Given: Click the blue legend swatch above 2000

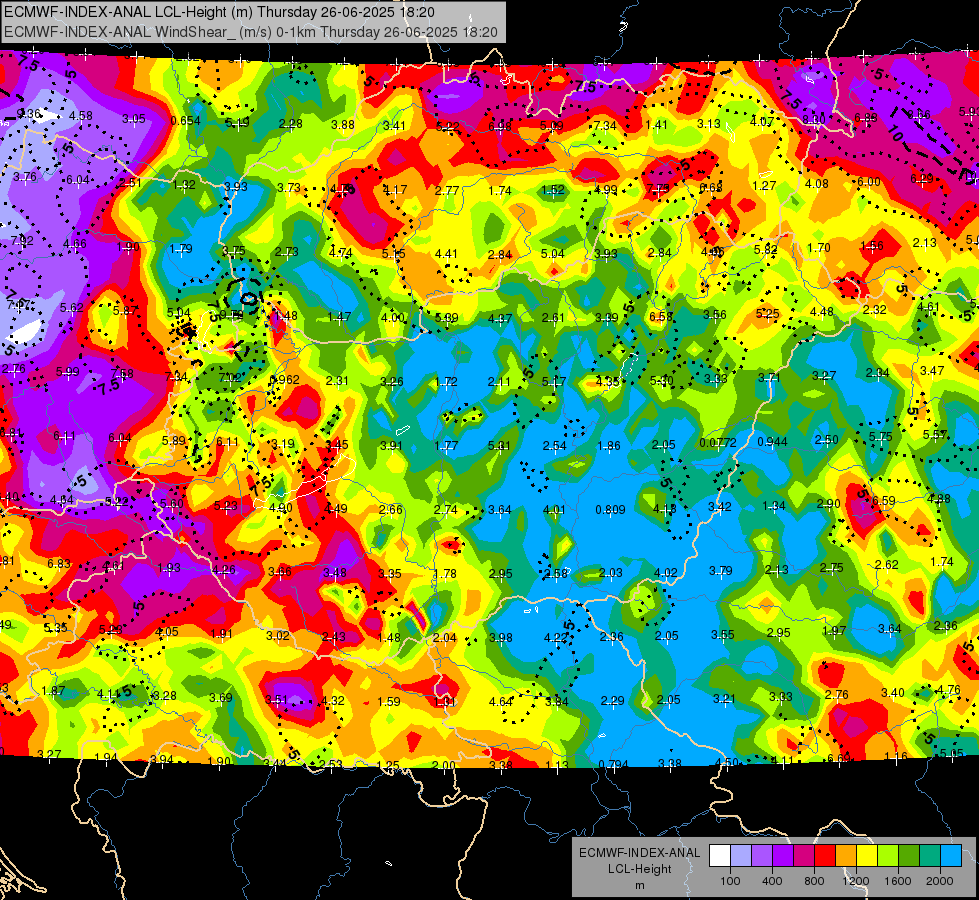Looking at the screenshot, I should pos(951,856).
